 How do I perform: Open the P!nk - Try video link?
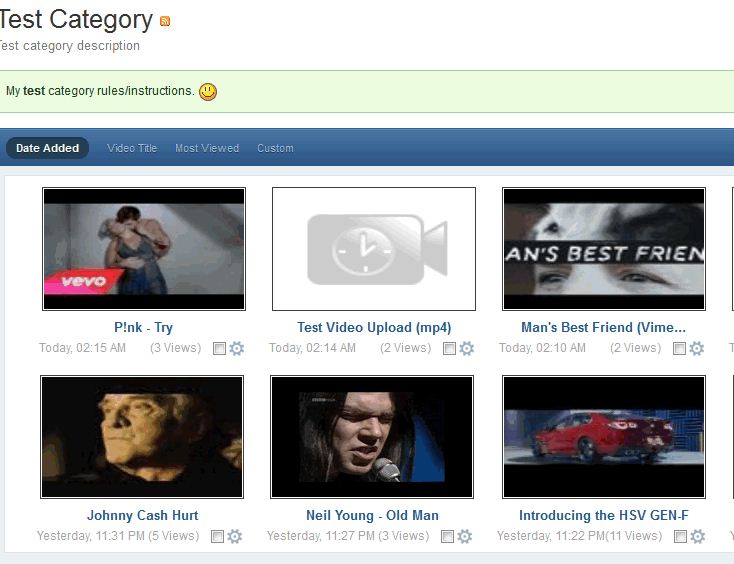(x=143, y=327)
